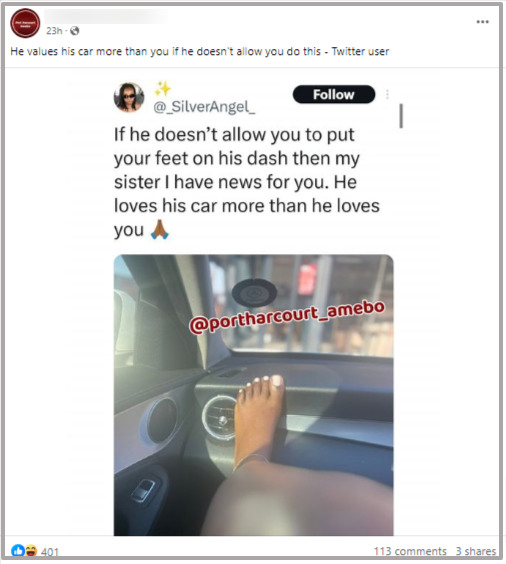The image size is (506, 564).
Task: Open the @_SilverAngel_ handle
Action: tap(204, 107)
